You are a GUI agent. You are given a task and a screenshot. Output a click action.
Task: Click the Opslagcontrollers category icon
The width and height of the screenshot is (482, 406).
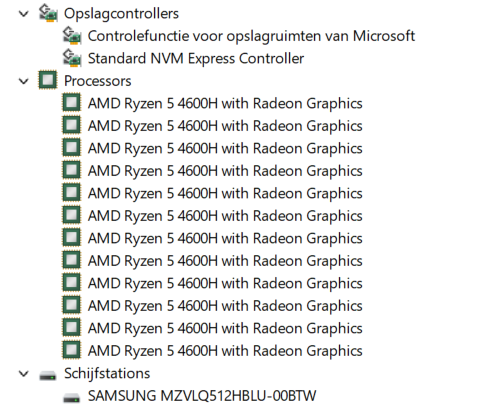pos(48,13)
